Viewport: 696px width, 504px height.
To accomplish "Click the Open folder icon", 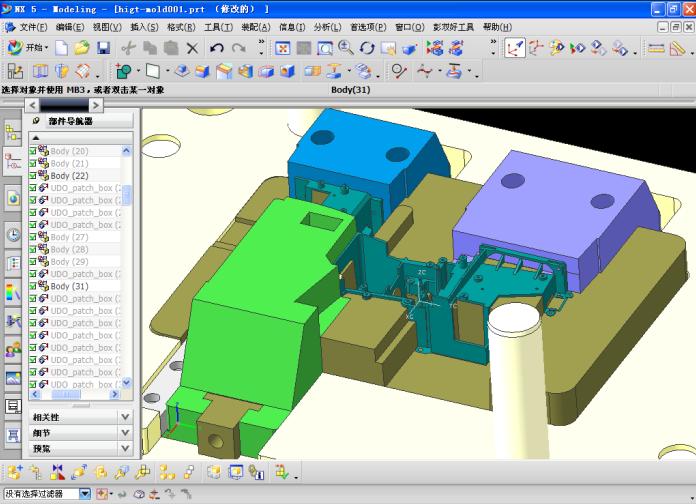I will click(82, 48).
